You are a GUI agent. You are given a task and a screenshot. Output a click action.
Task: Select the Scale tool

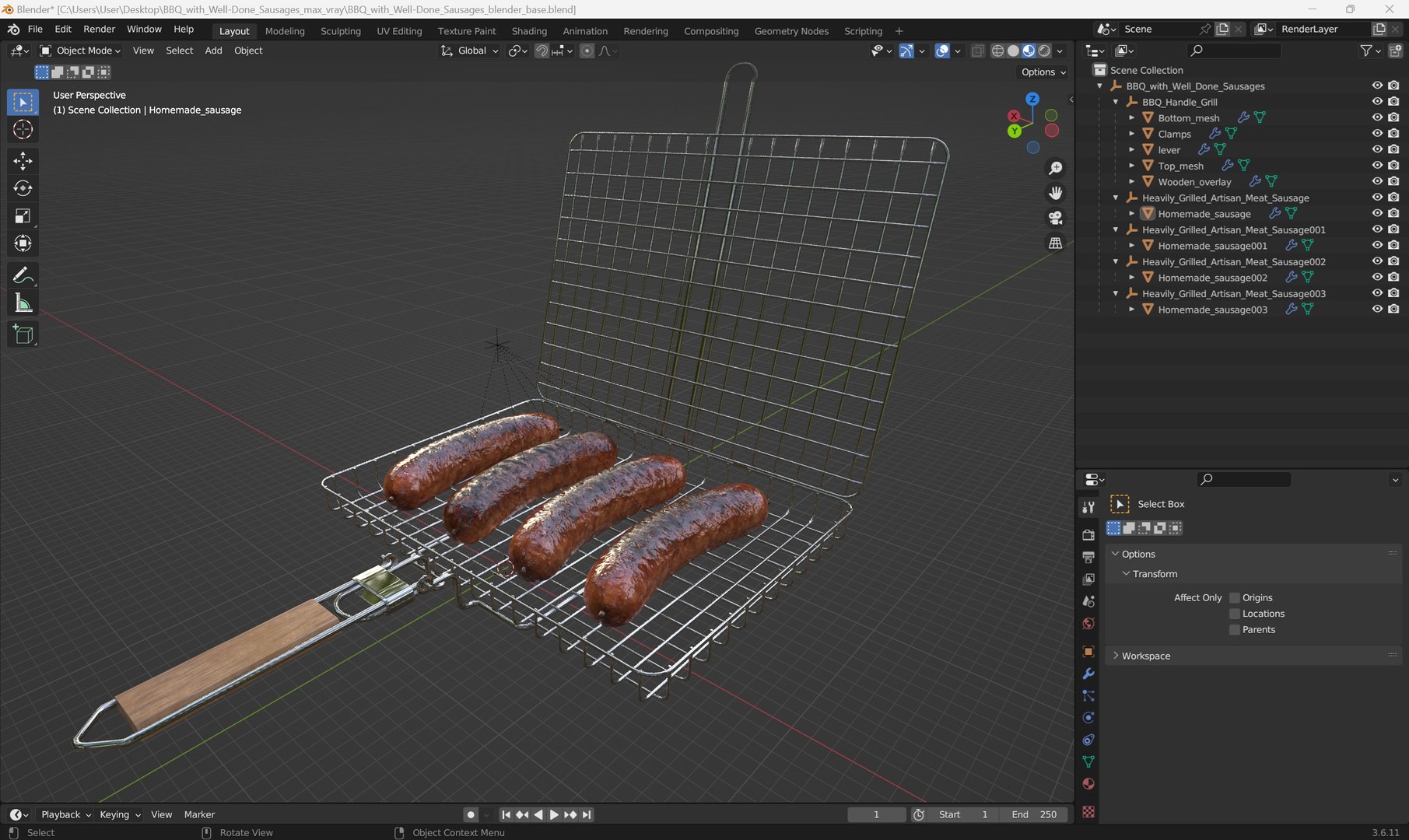click(x=23, y=216)
